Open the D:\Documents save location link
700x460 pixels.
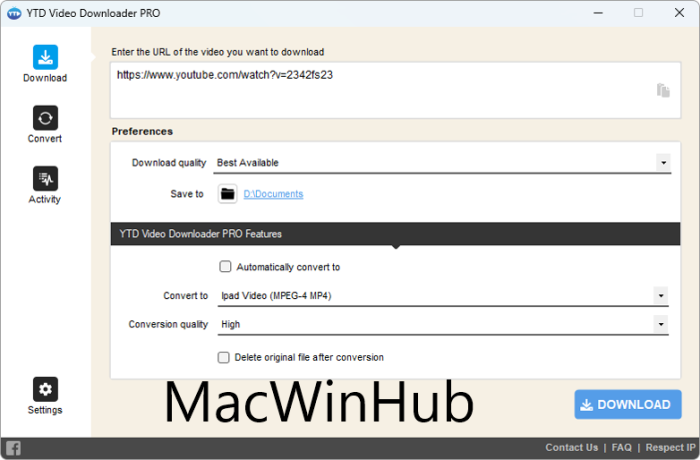(x=273, y=194)
